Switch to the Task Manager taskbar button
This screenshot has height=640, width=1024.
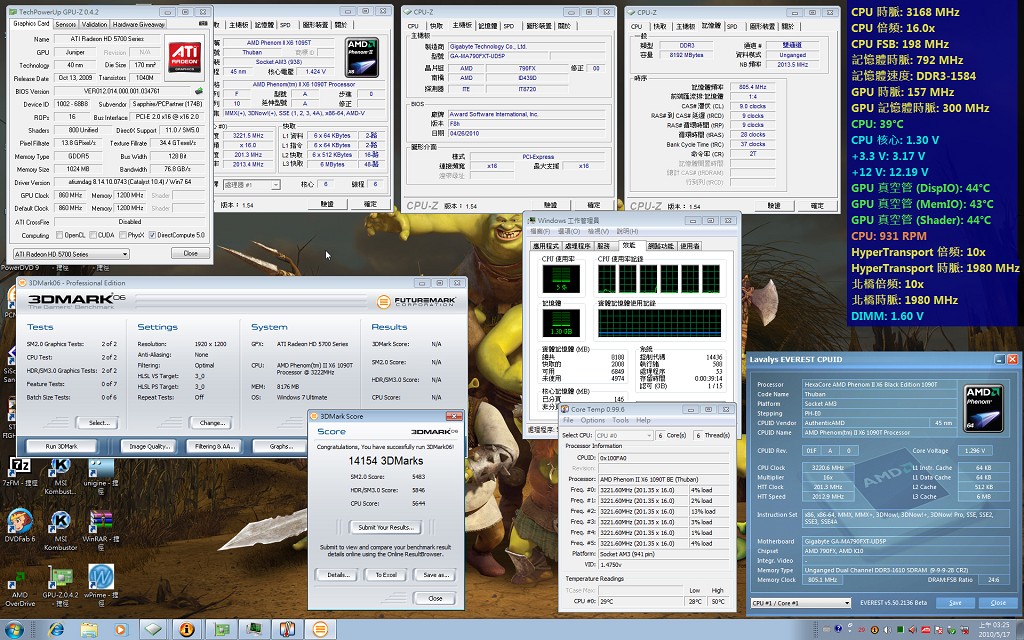pyautogui.click(x=254, y=630)
